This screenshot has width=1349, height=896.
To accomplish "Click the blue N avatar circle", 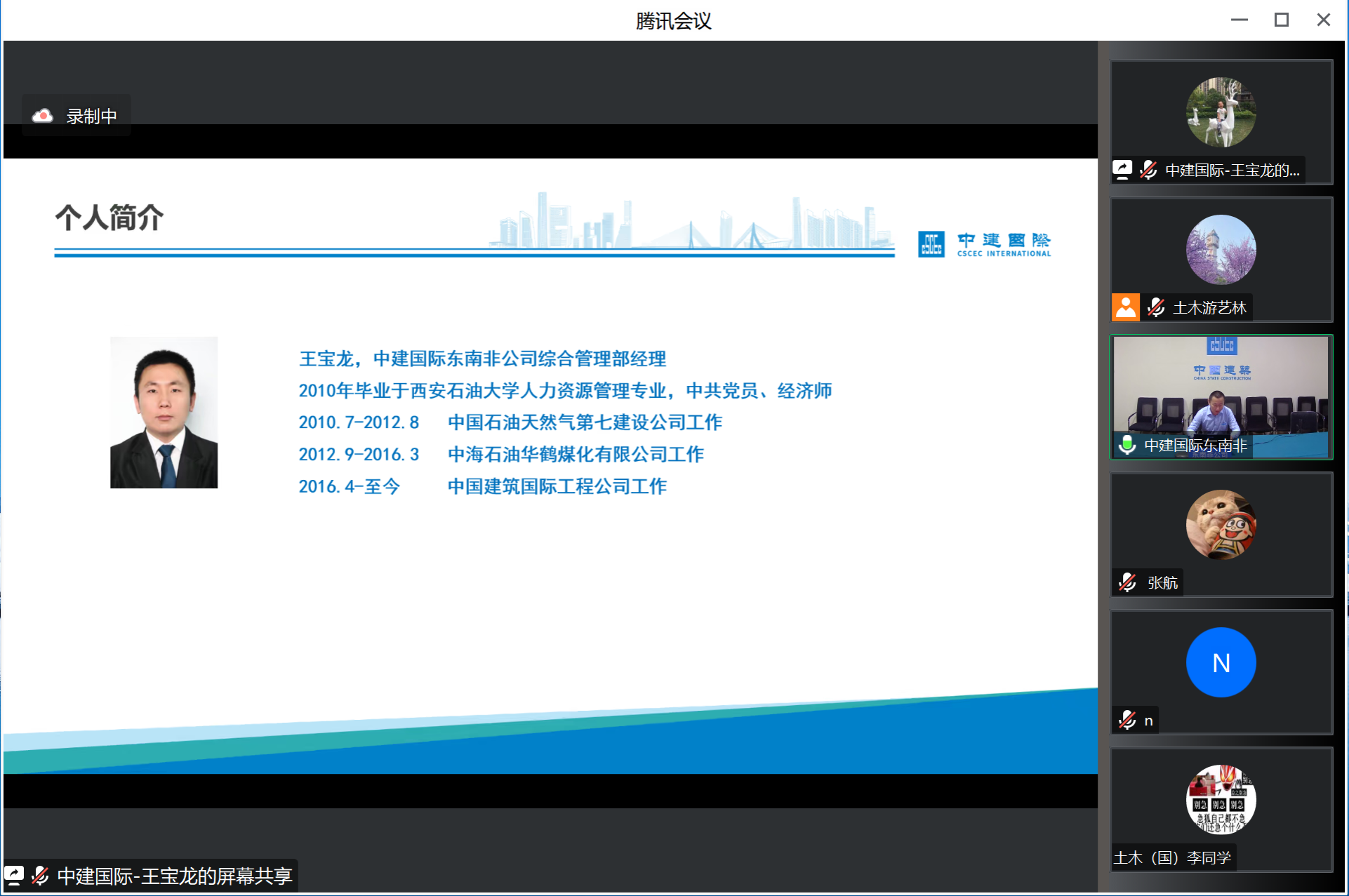I will pos(1221,662).
